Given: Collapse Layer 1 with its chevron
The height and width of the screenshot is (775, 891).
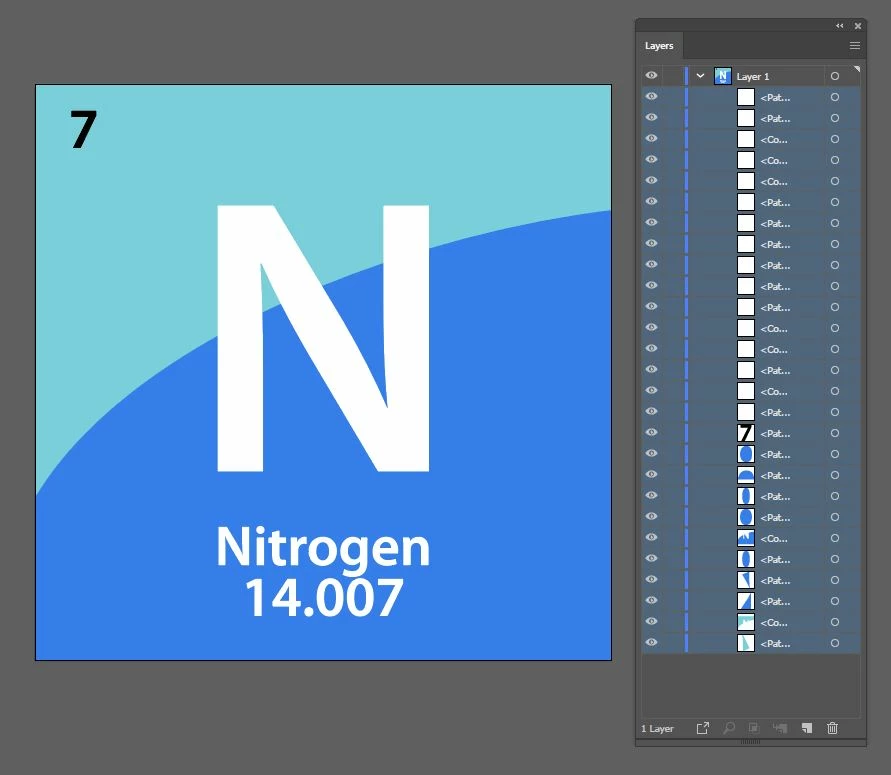Looking at the screenshot, I should pos(700,76).
